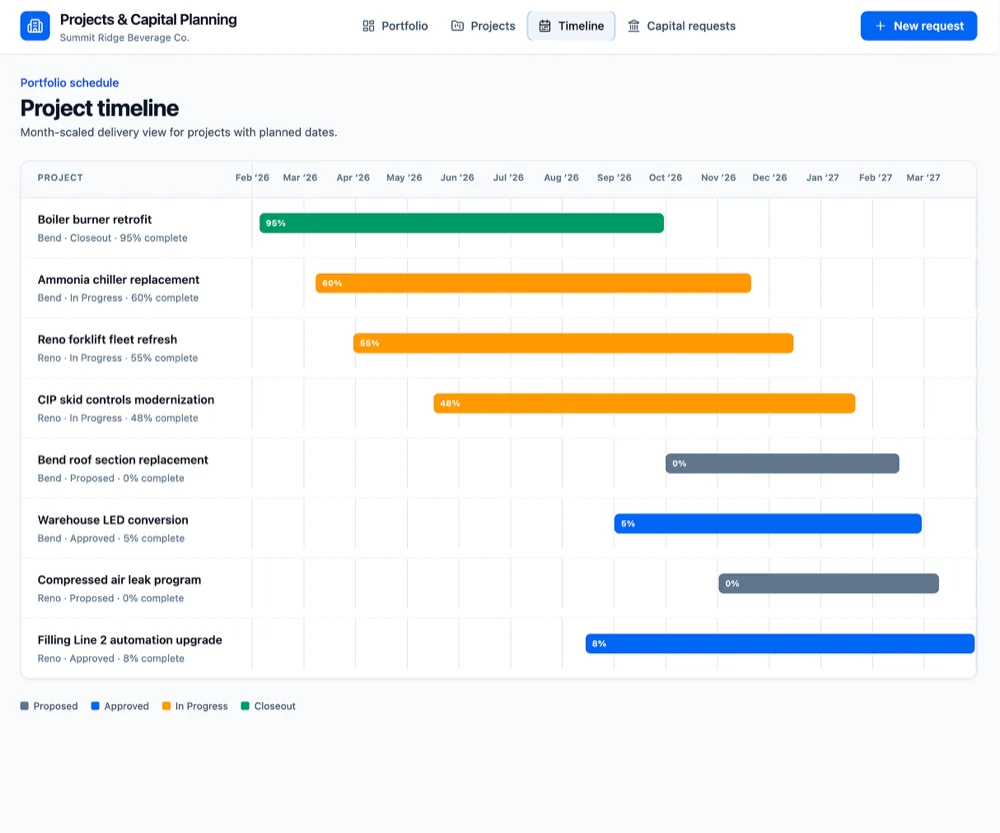Screen dimensions: 1000x833
Task: Click the Compressed air leak program bar
Action: pyautogui.click(x=828, y=584)
